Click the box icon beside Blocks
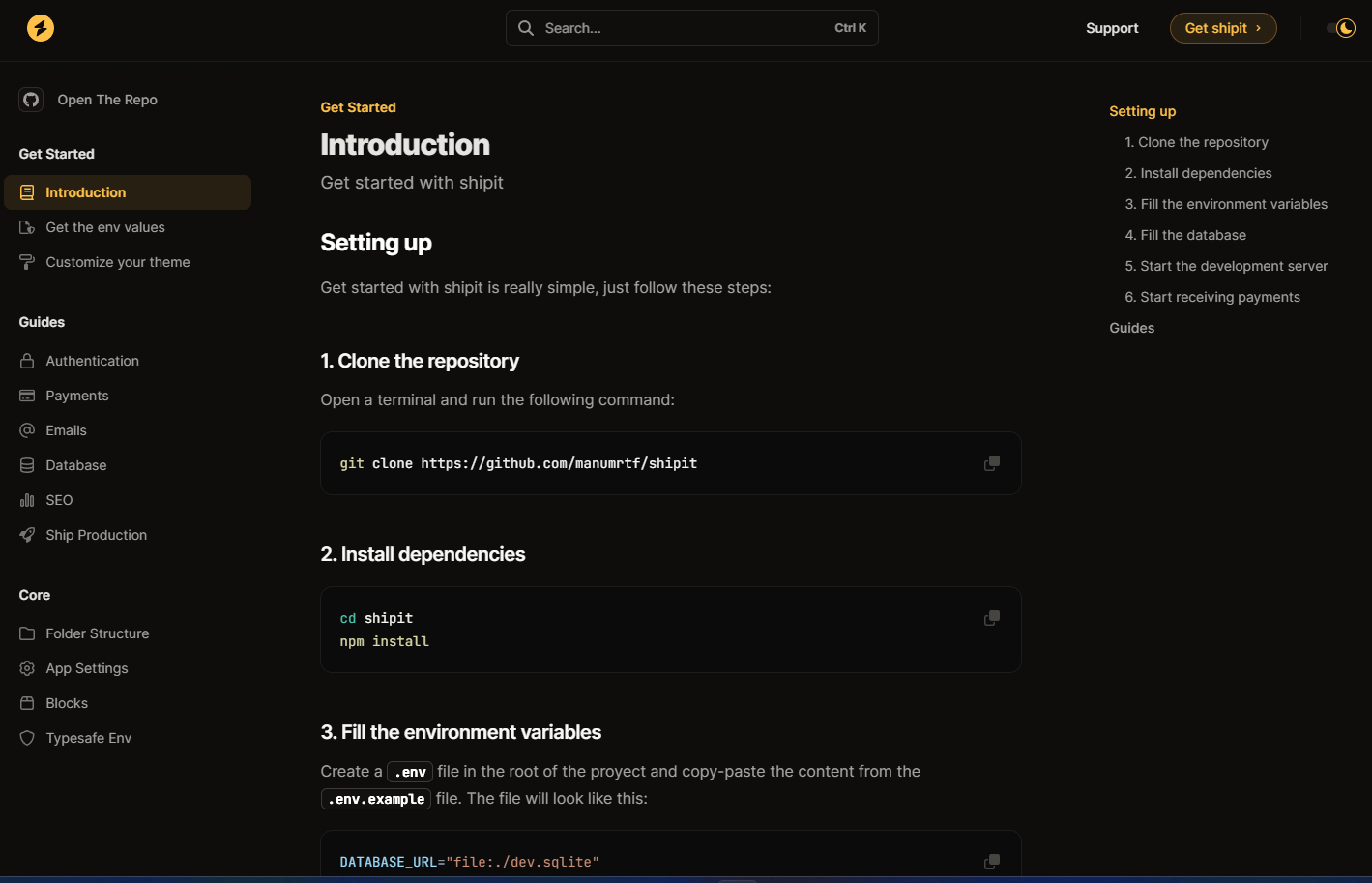The image size is (1372, 883). tap(27, 703)
